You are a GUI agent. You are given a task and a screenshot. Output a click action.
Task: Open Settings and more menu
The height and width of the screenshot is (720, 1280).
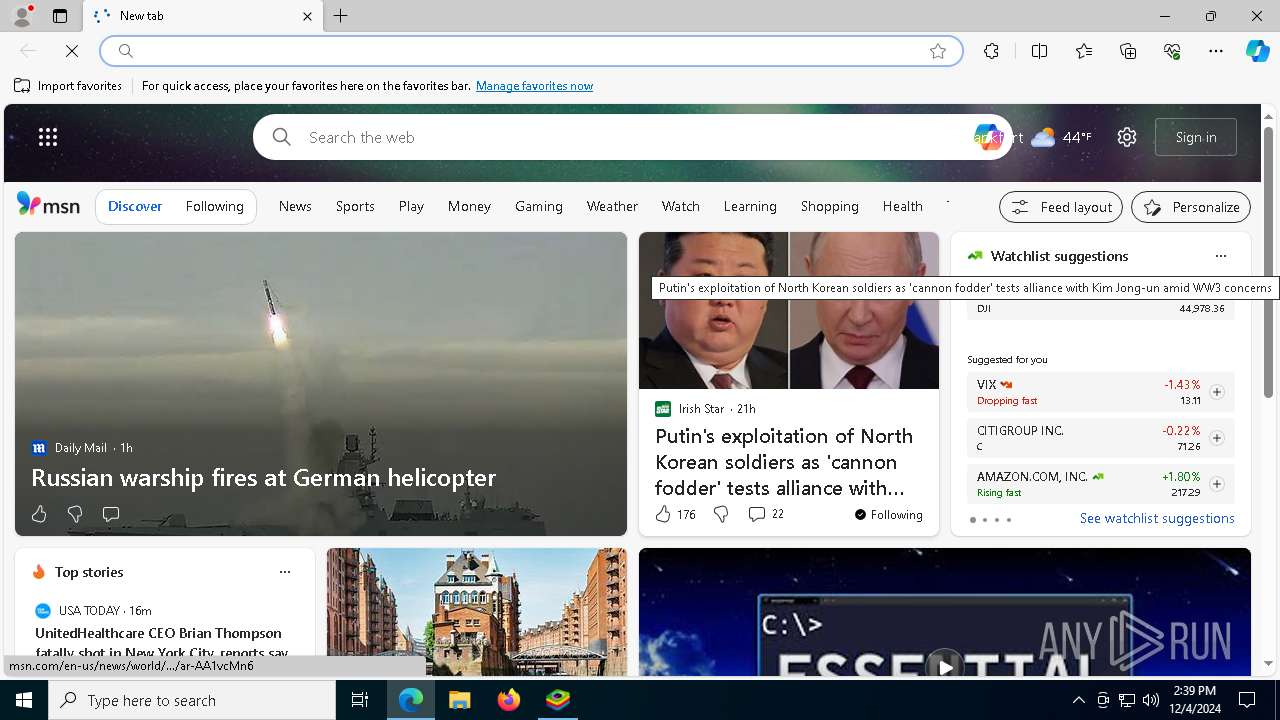pyautogui.click(x=1216, y=51)
